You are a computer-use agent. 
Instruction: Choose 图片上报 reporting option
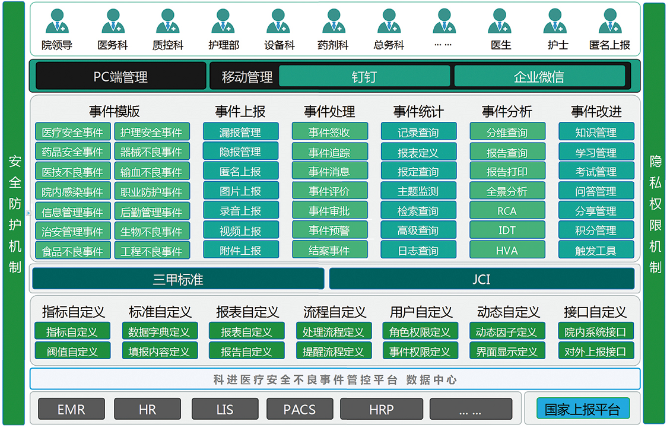(x=241, y=191)
